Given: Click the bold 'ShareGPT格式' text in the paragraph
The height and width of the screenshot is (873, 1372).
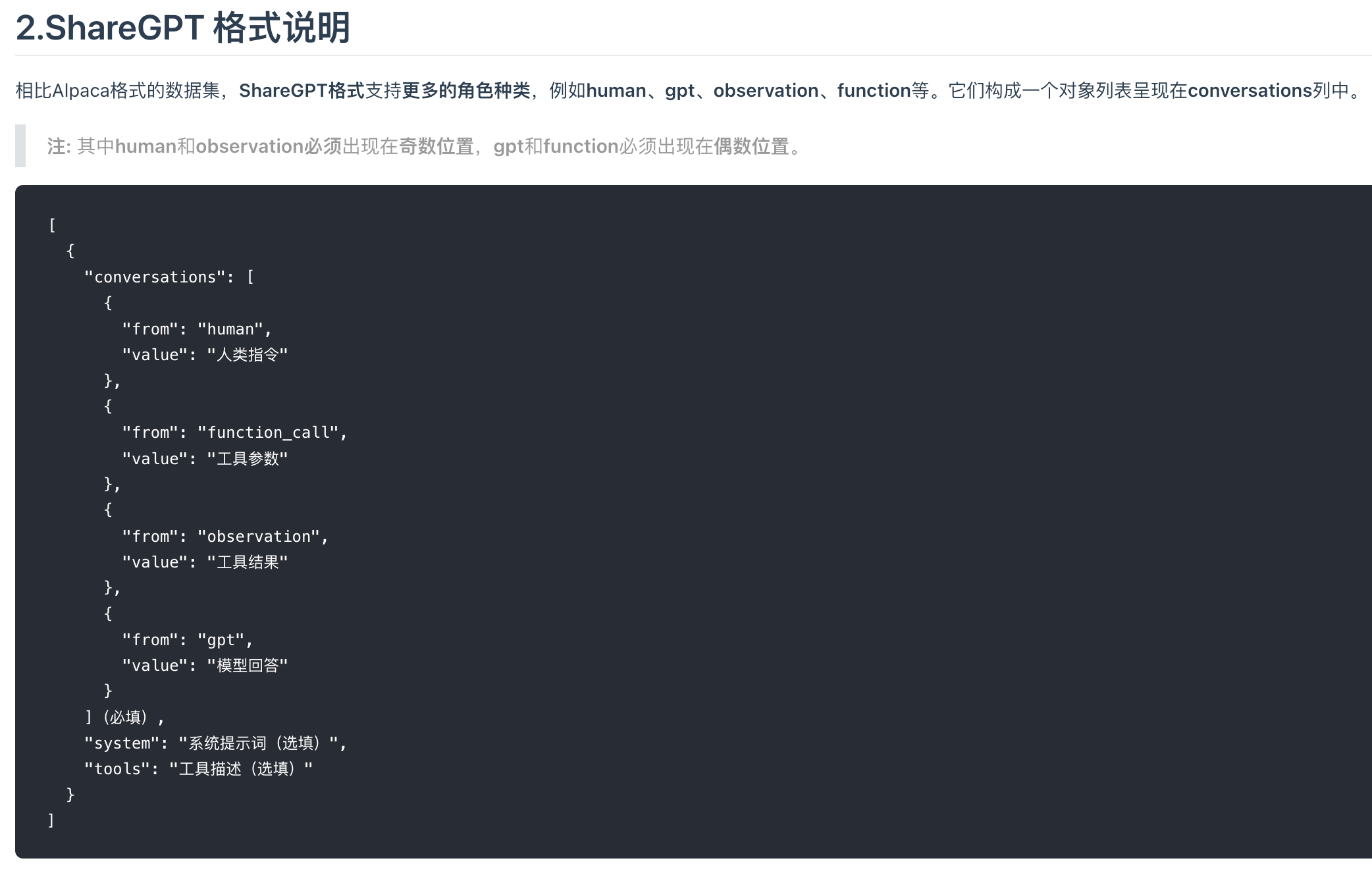Looking at the screenshot, I should (301, 91).
